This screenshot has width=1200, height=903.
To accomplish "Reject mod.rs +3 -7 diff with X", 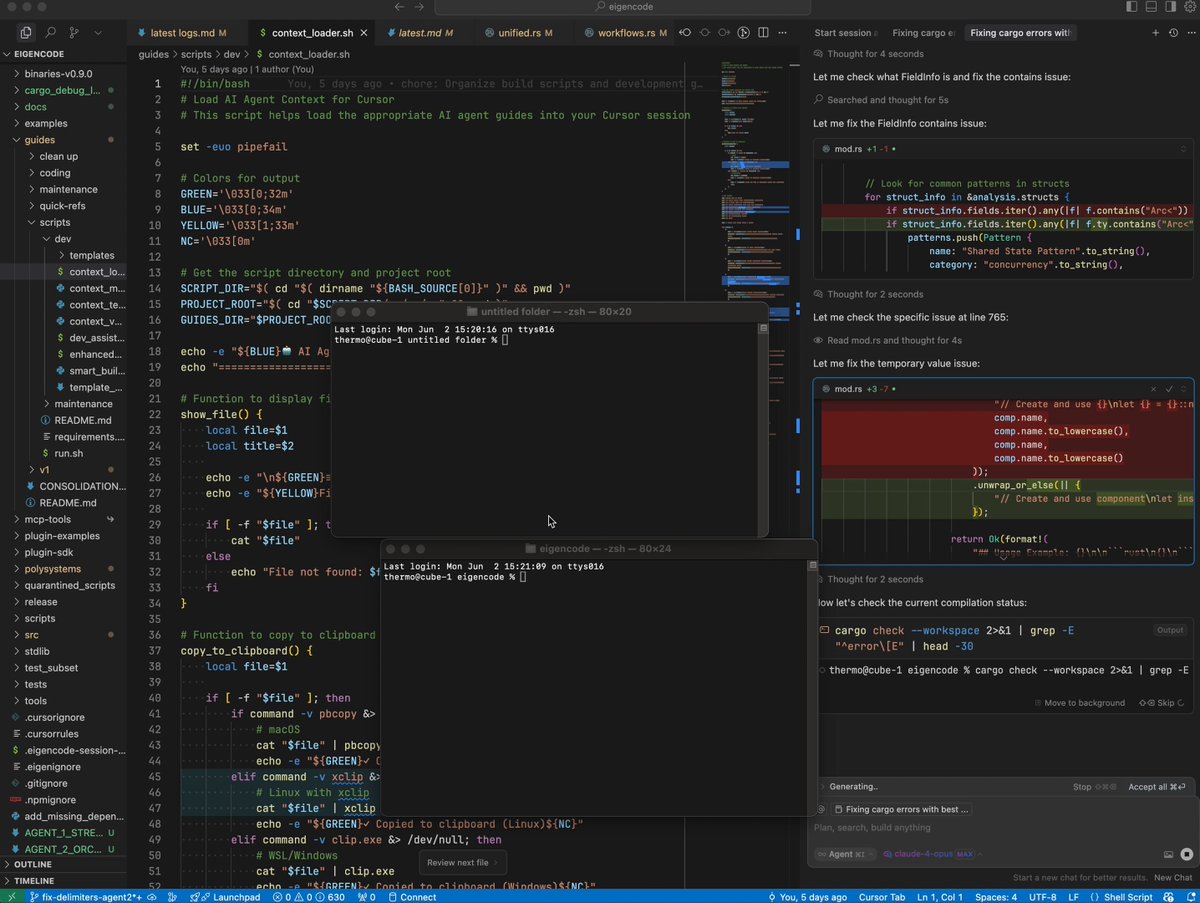I will click(1154, 389).
